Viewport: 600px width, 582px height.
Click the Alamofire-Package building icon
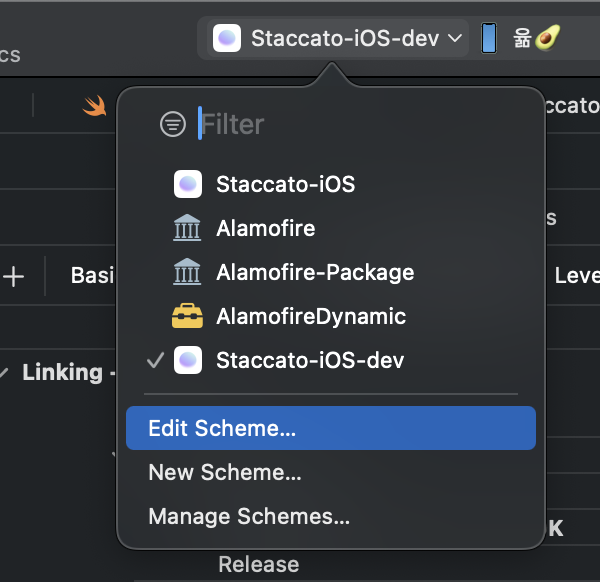187,272
